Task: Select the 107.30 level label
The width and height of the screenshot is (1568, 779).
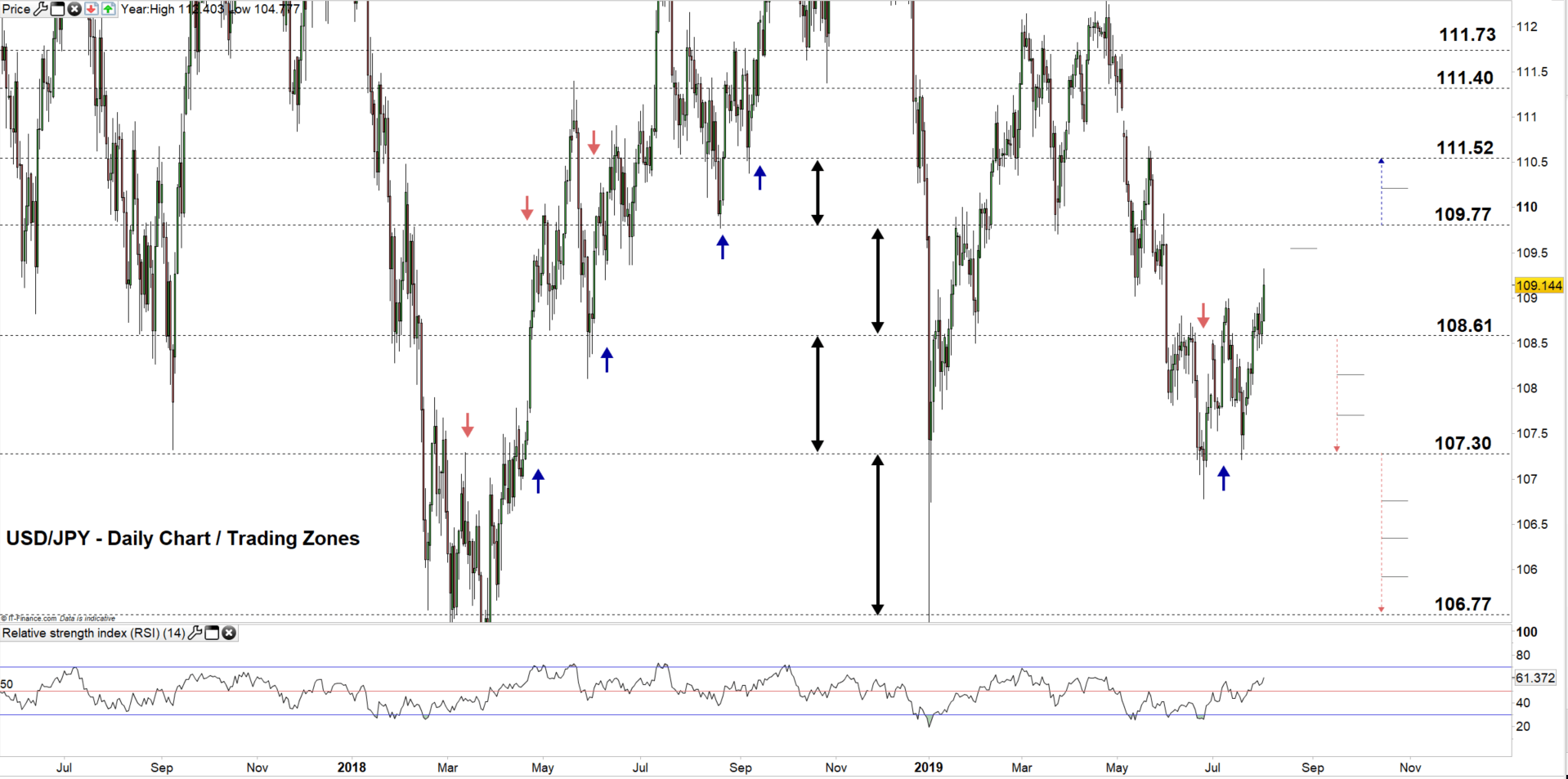Action: pyautogui.click(x=1463, y=443)
